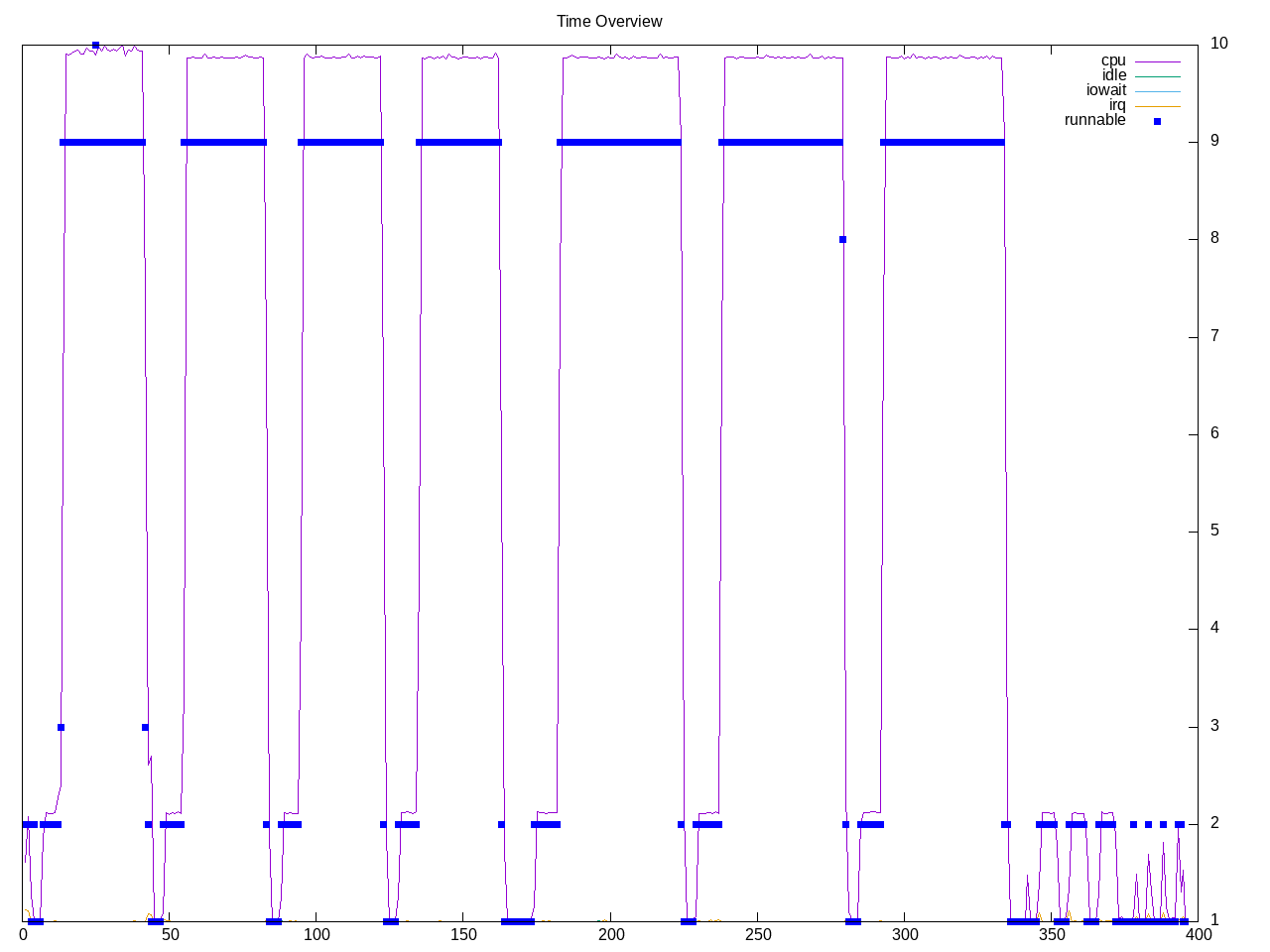The width and height of the screenshot is (1270, 952).
Task: Click the "irq" legend entry text
Action: pyautogui.click(x=1117, y=105)
